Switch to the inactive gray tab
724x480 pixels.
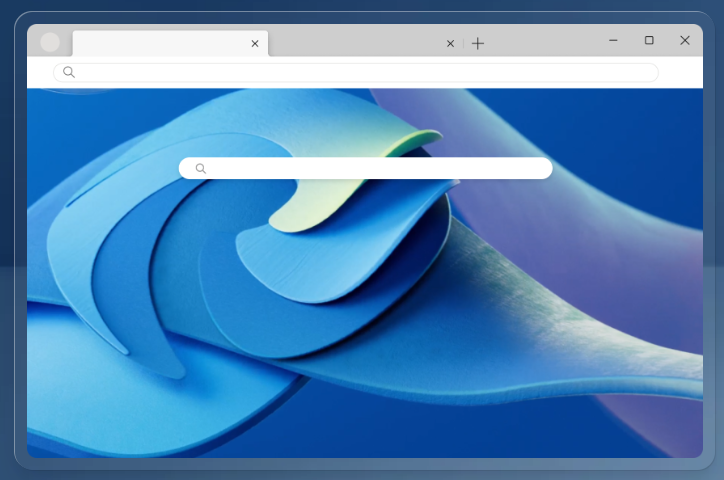365,43
